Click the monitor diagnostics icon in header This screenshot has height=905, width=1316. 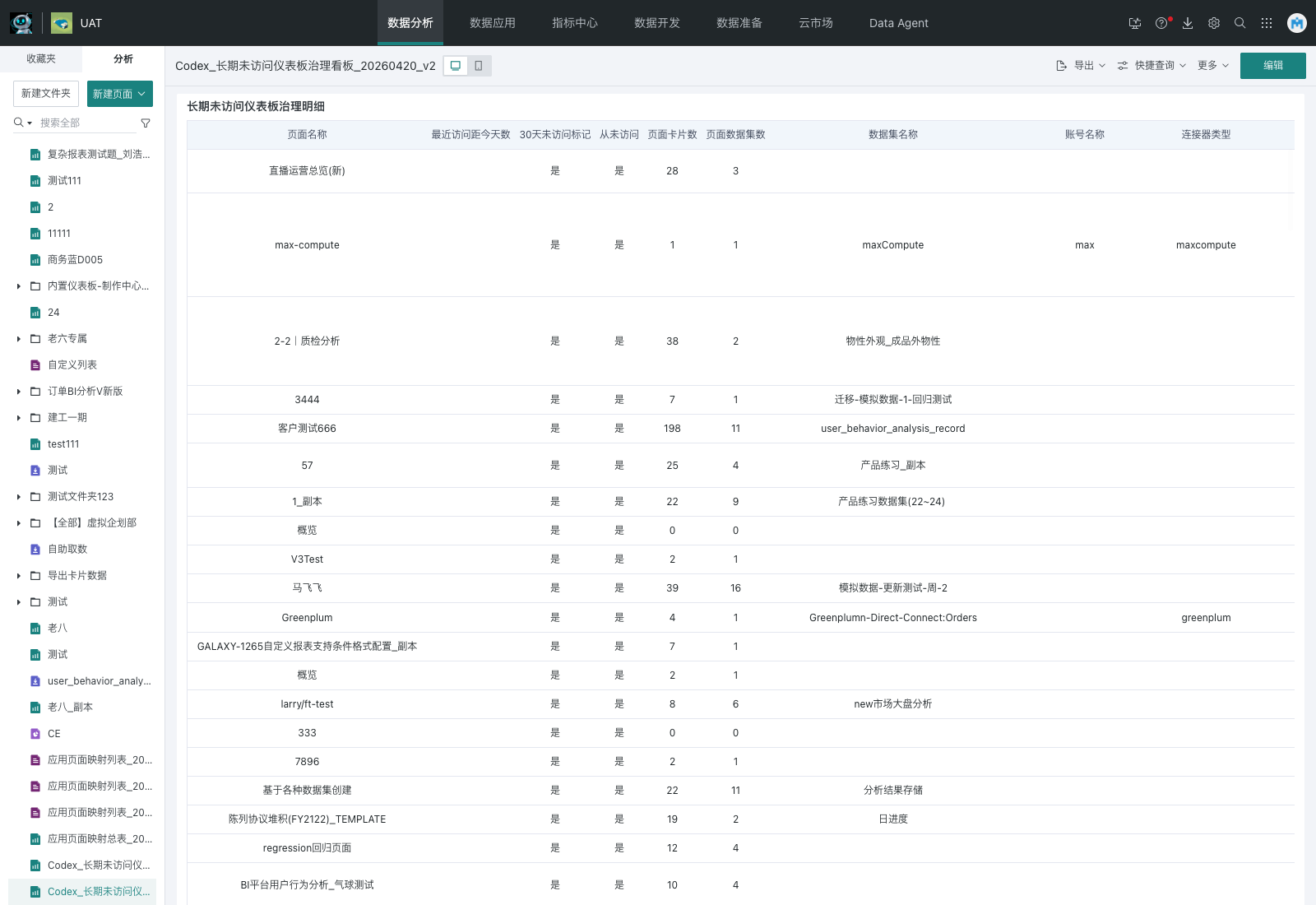click(1135, 23)
